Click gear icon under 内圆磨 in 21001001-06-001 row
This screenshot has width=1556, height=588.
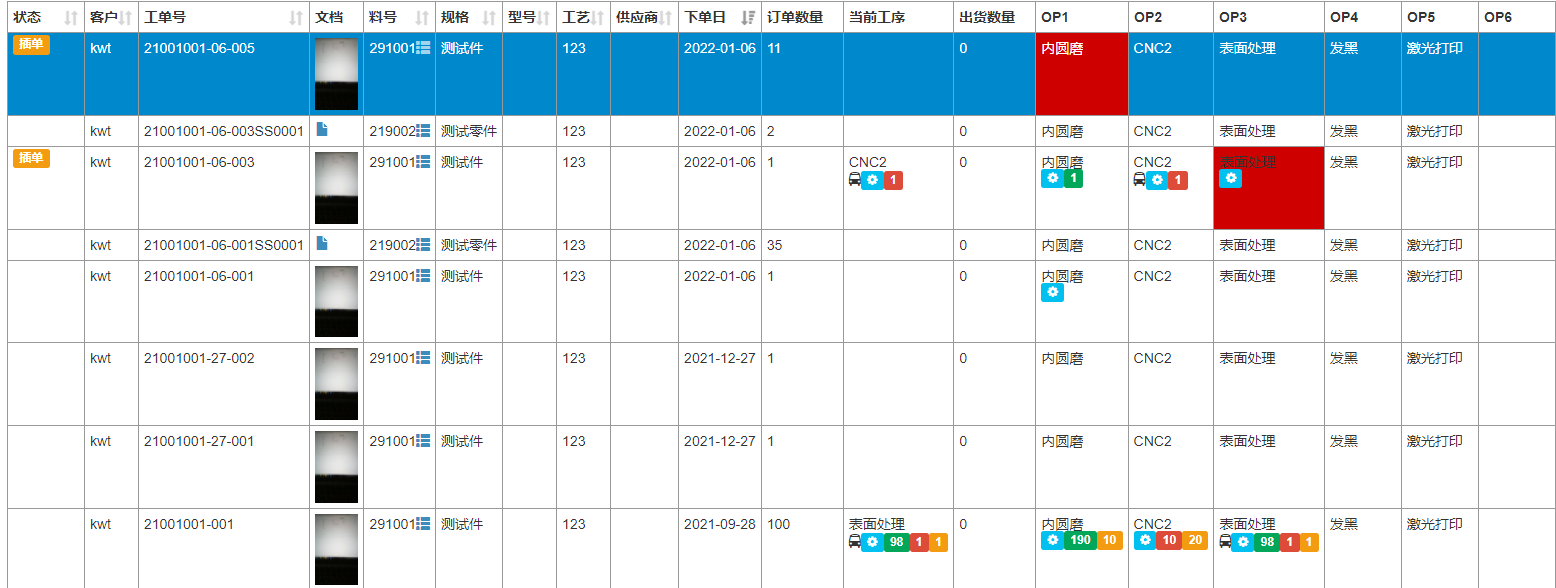click(1052, 293)
